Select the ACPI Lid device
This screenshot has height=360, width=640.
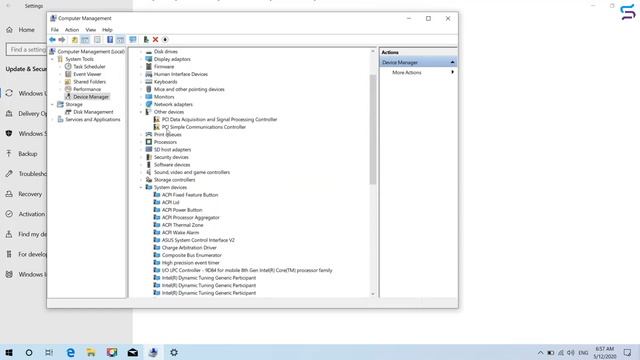[x=170, y=202]
